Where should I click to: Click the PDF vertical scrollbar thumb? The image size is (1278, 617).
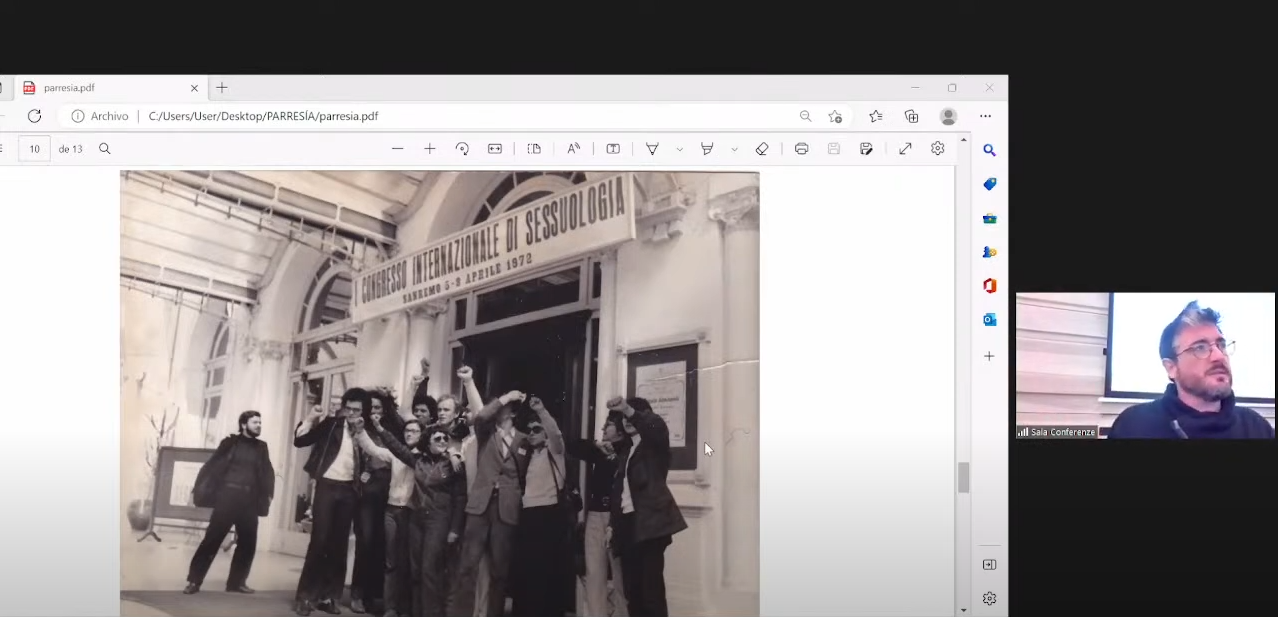point(964,478)
